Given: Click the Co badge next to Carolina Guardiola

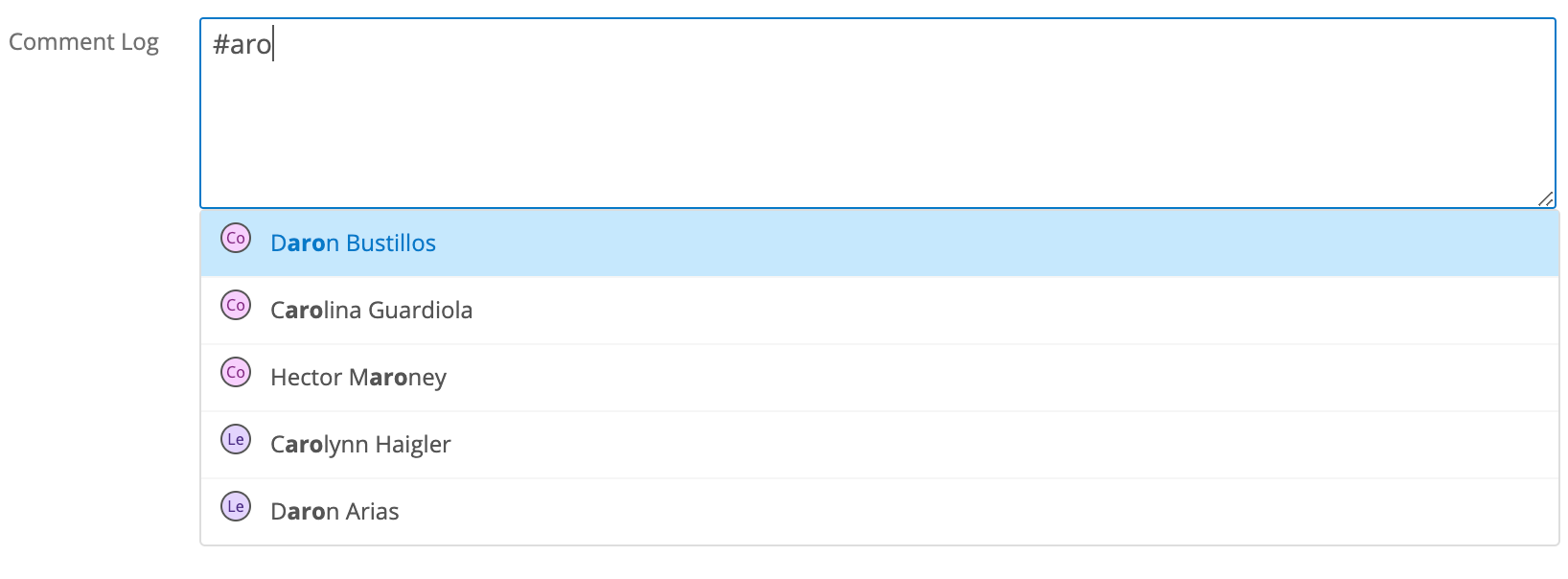Looking at the screenshot, I should pyautogui.click(x=236, y=305).
